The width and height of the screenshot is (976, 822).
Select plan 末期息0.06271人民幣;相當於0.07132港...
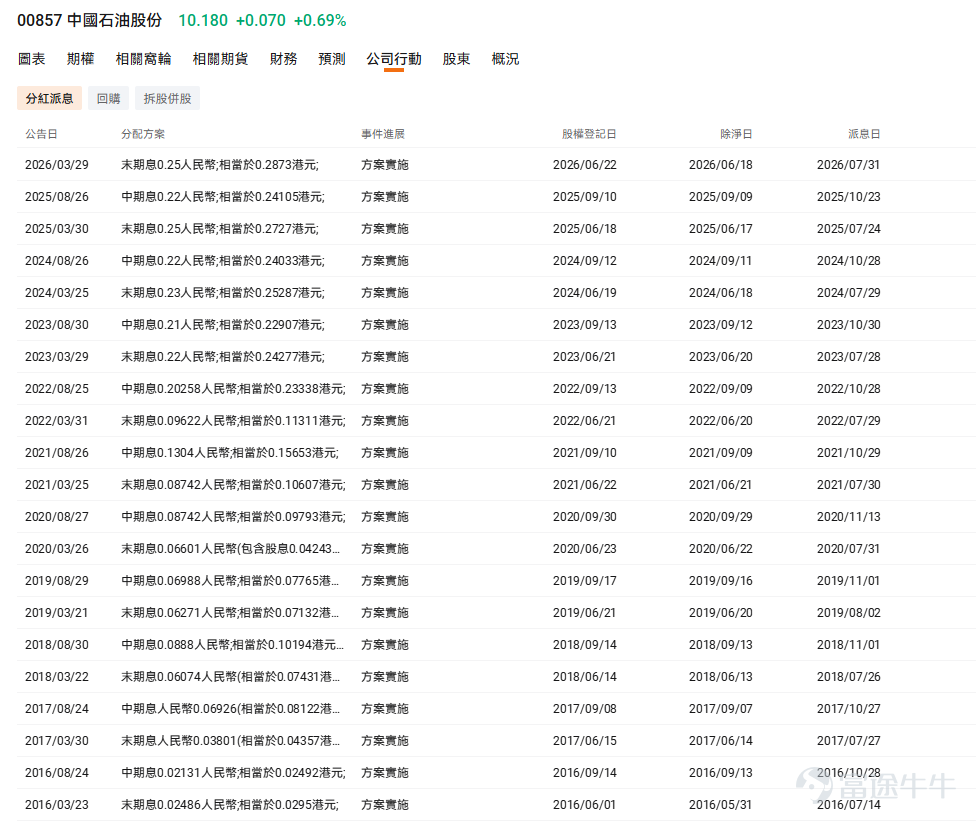(230, 613)
